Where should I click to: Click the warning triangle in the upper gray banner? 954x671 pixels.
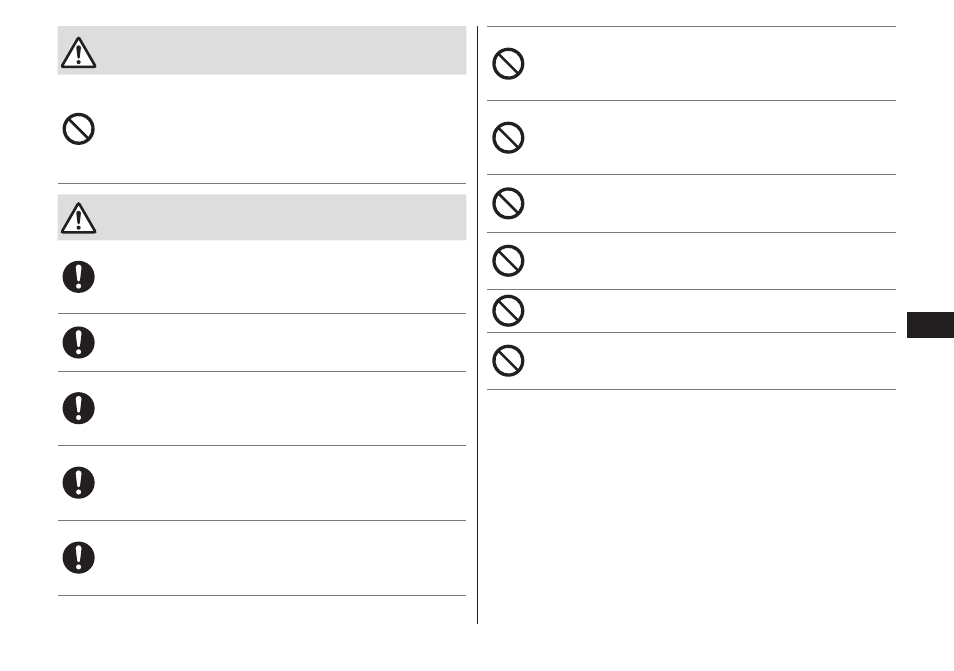(78, 52)
